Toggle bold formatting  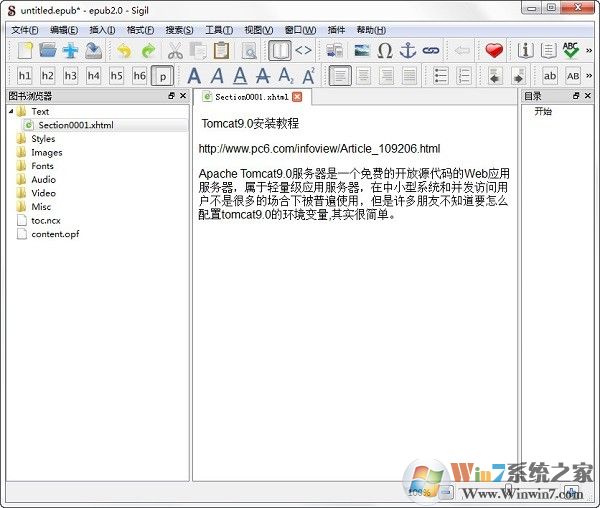point(194,76)
